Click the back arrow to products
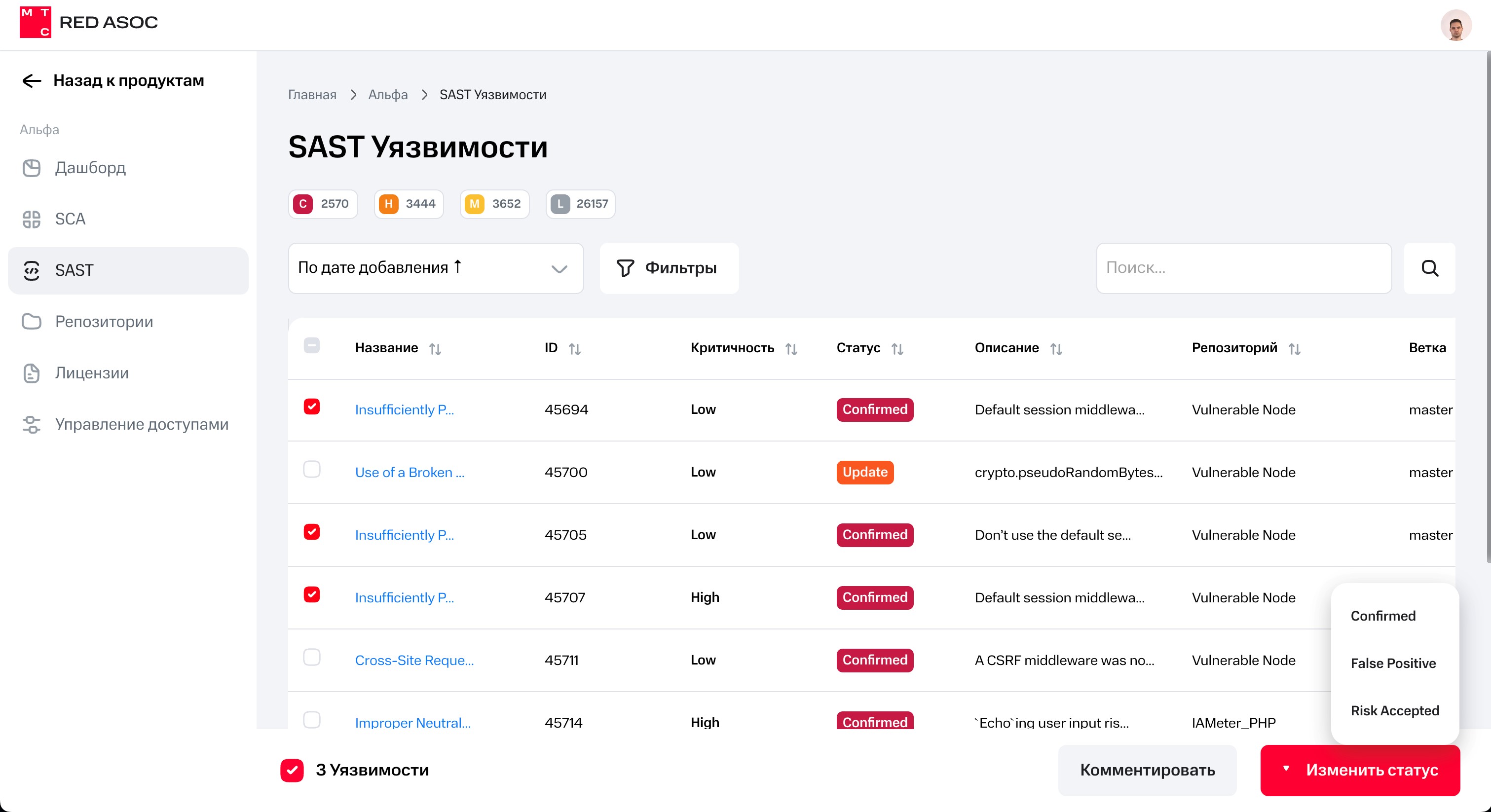 31,80
